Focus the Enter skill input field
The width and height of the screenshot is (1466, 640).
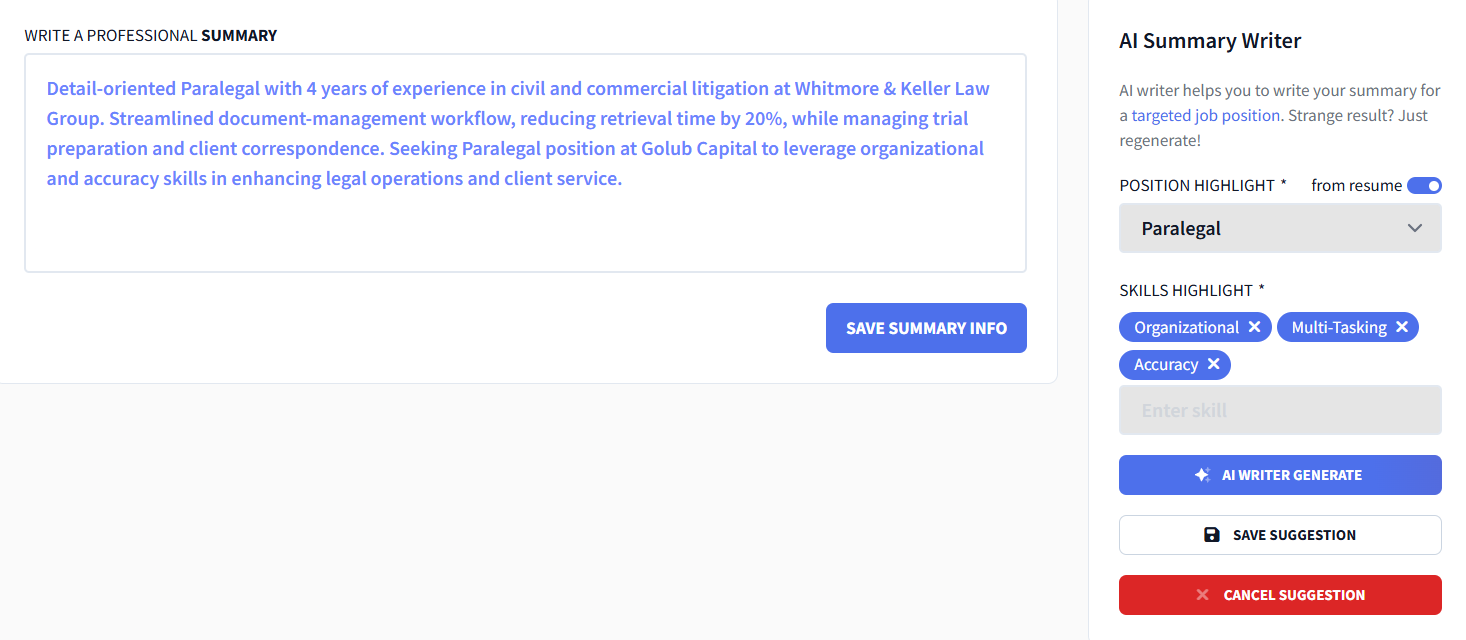1280,410
